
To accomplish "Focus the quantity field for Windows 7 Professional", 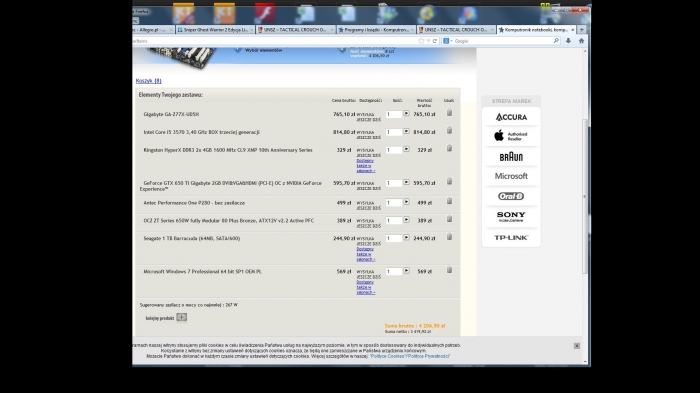I will pyautogui.click(x=394, y=272).
